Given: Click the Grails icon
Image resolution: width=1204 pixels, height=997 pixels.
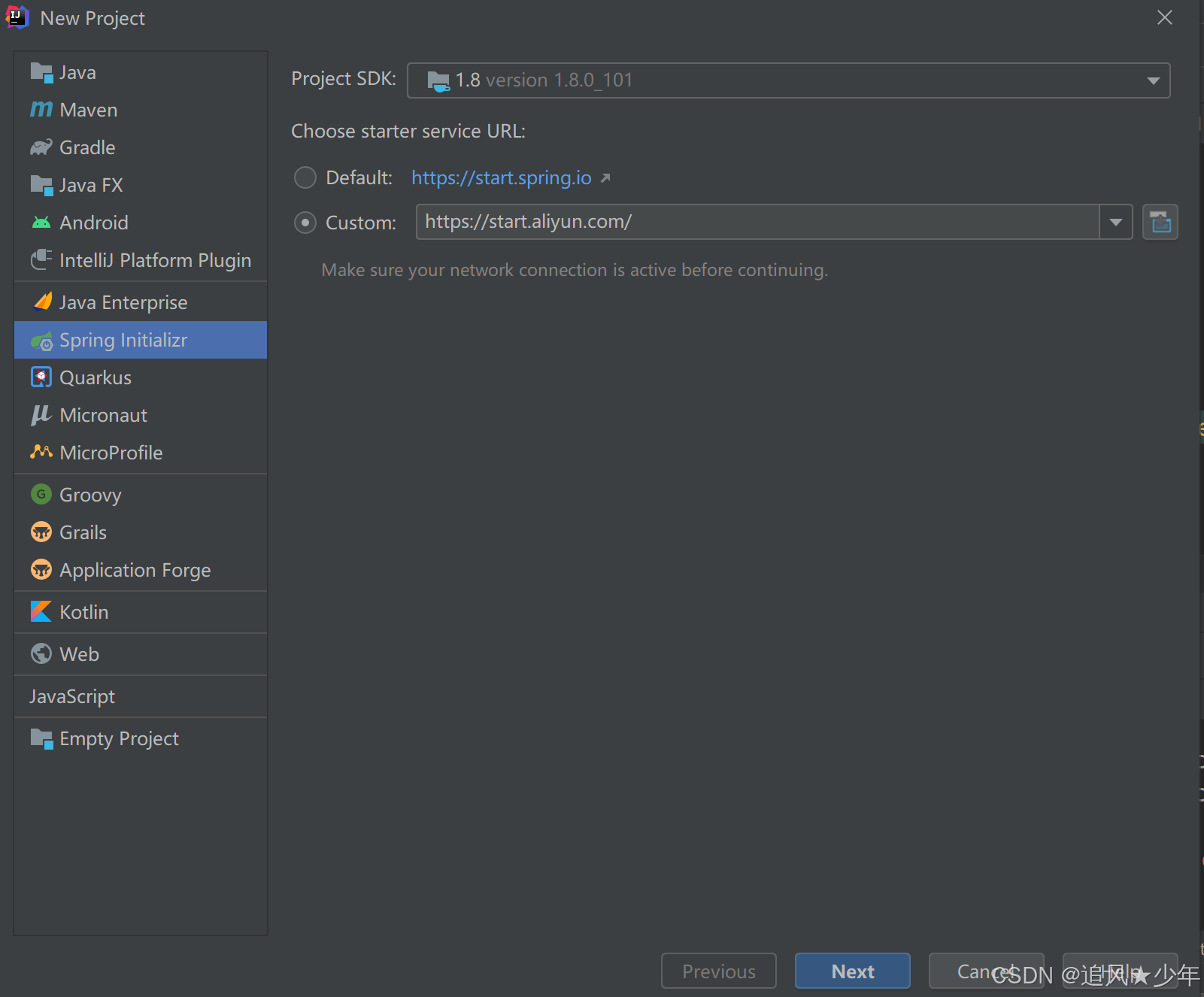Looking at the screenshot, I should [x=41, y=532].
